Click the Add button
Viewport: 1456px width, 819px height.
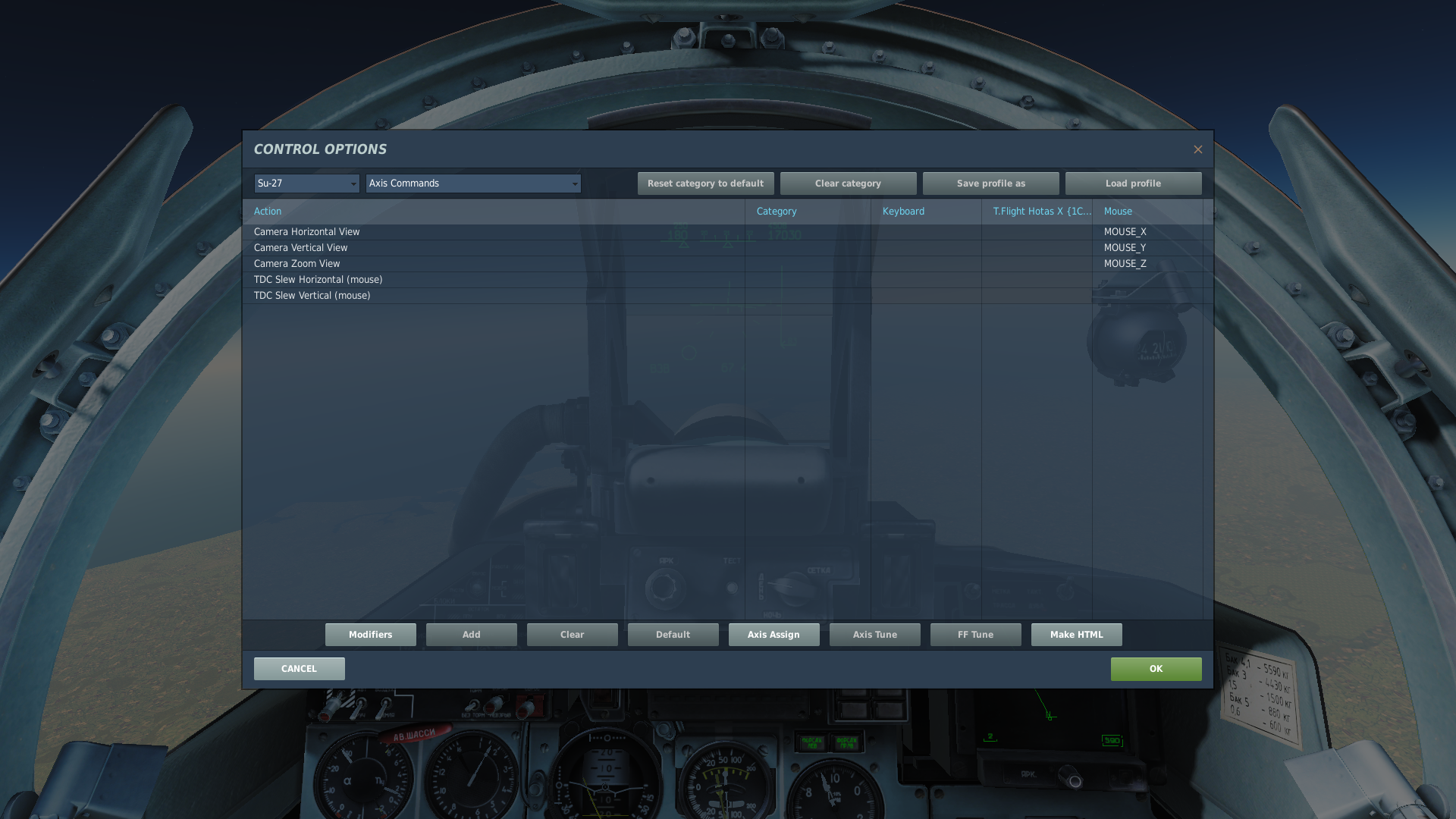pyautogui.click(x=471, y=635)
